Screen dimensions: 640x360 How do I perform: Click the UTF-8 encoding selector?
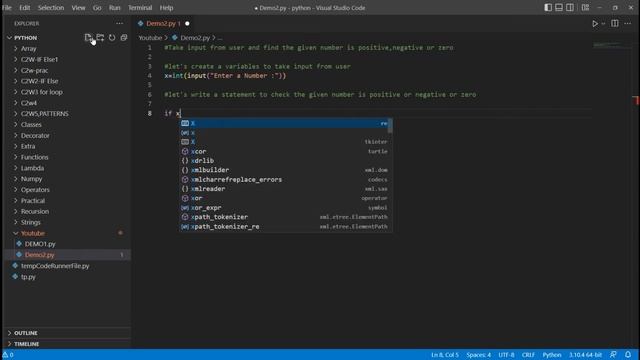point(506,355)
